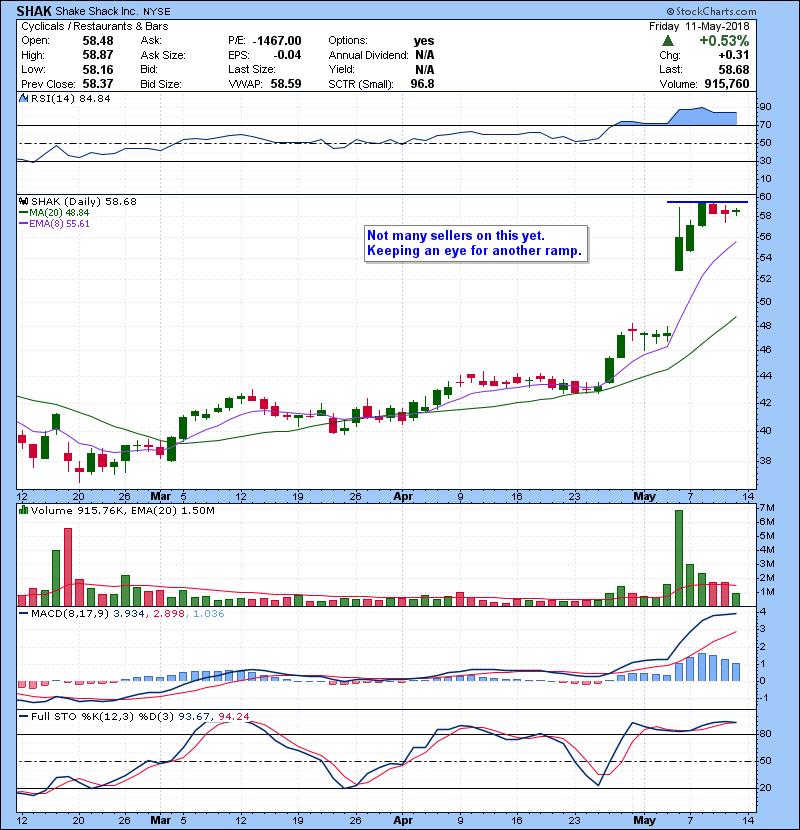Click the Options value yes
Viewport: 800px width, 830px height.
click(424, 41)
